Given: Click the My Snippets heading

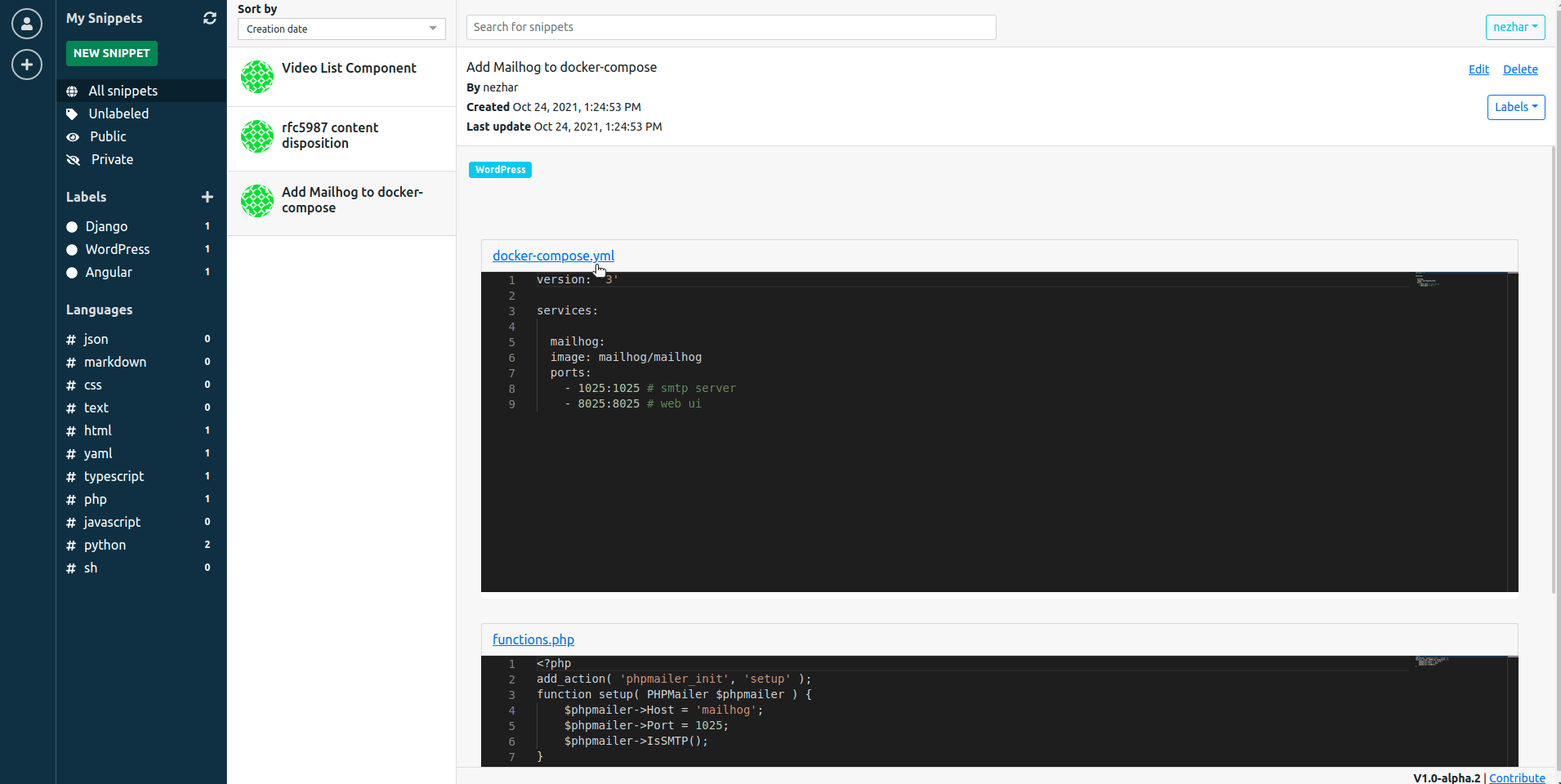Looking at the screenshot, I should (105, 18).
